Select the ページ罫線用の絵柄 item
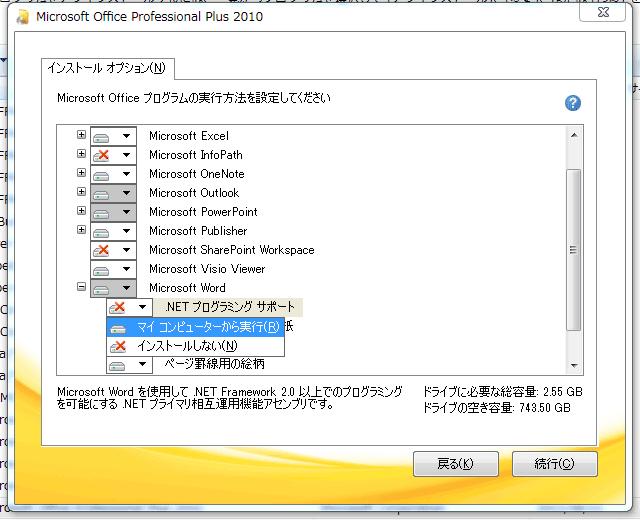The width and height of the screenshot is (640, 520). click(214, 364)
